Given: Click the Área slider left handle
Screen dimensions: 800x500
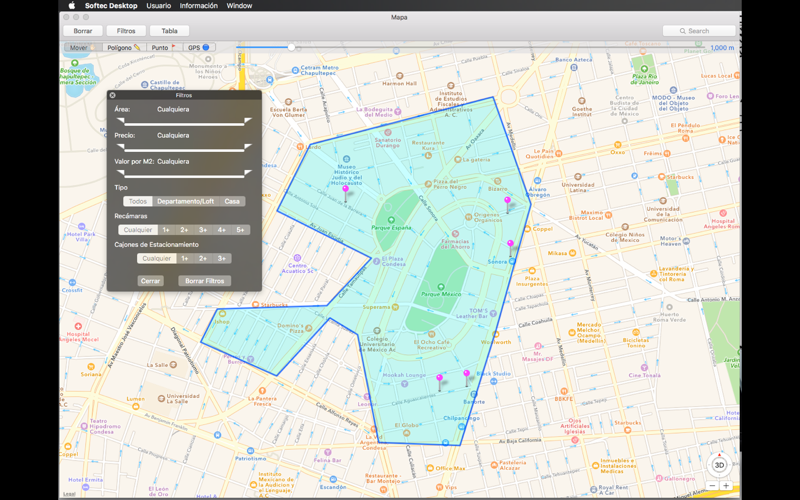Looking at the screenshot, I should point(120,121).
